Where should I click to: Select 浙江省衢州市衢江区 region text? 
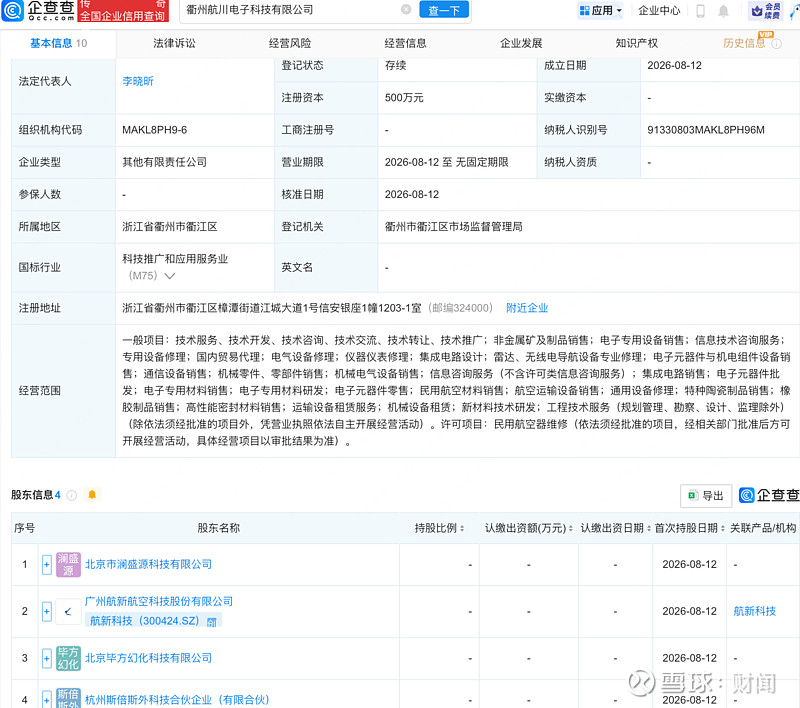tap(169, 226)
